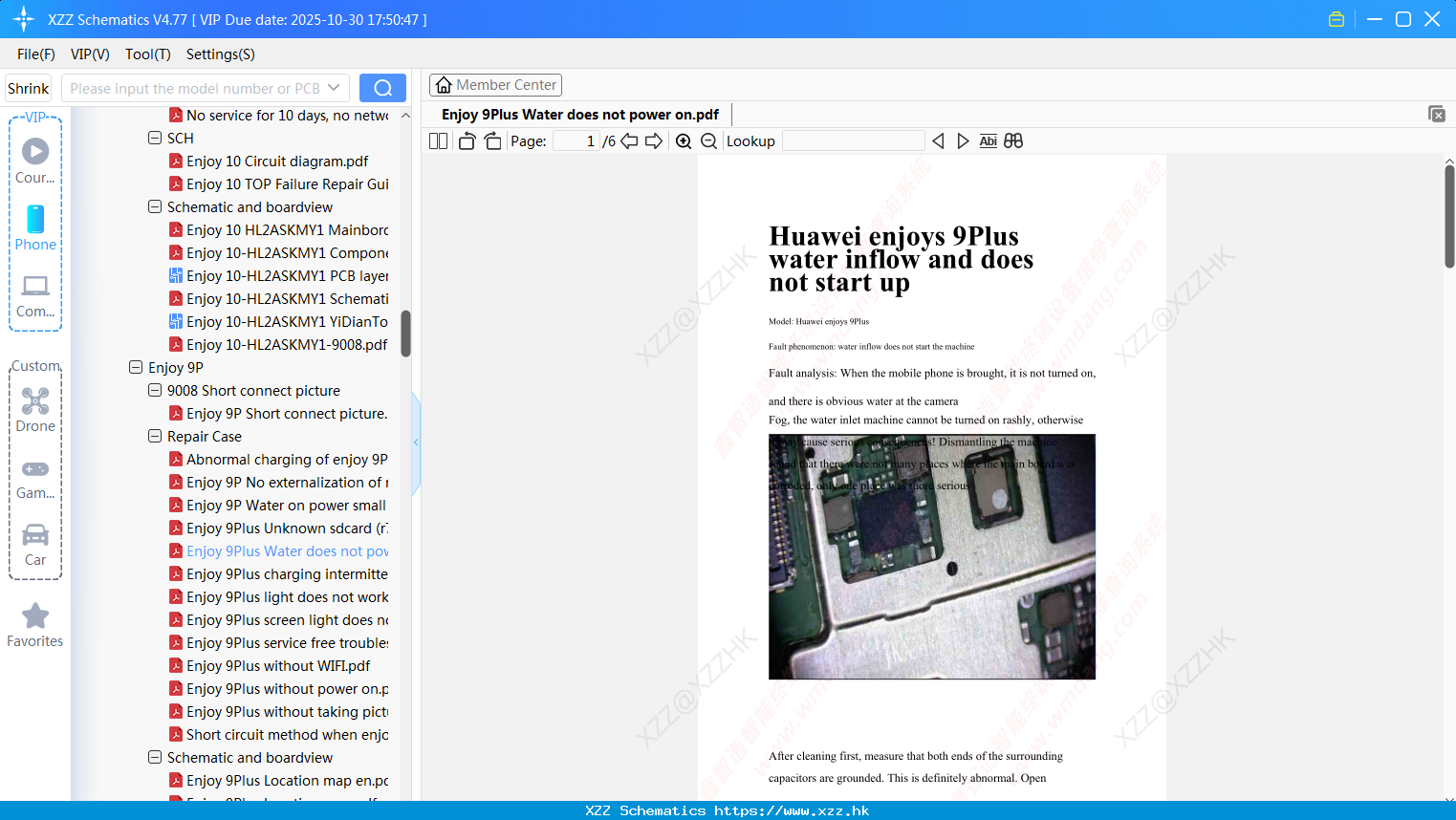Viewport: 1456px width, 820px height.
Task: Open Enjoy 9Plus Location map file
Action: (x=279, y=780)
